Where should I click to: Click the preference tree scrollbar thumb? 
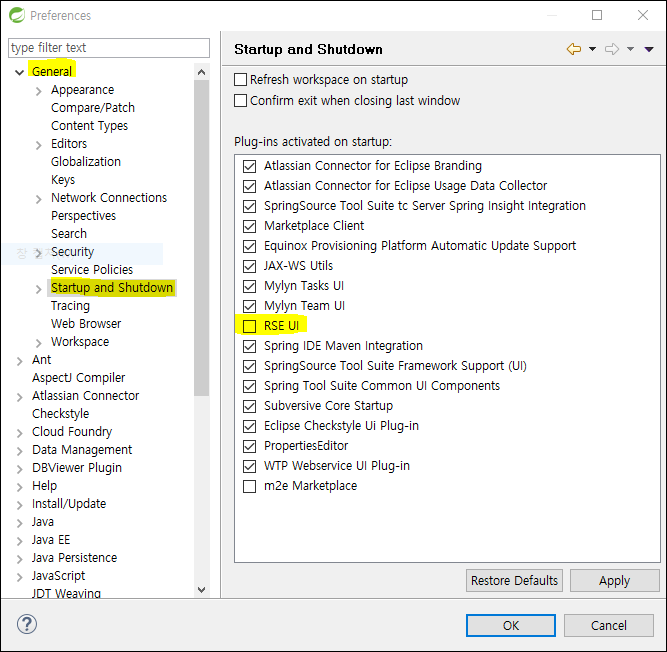[202, 238]
